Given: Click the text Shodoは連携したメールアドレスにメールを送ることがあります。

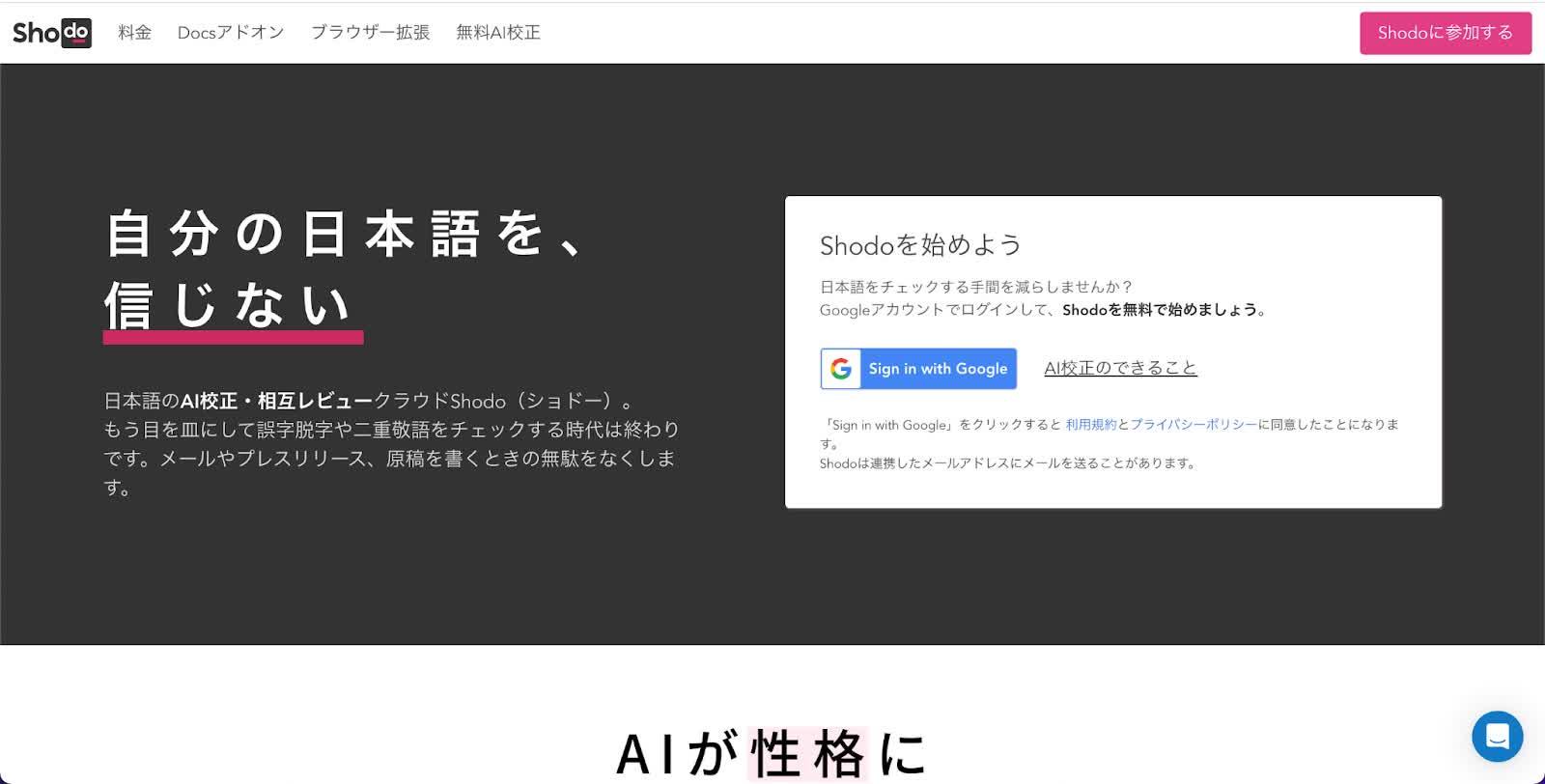Looking at the screenshot, I should pos(1009,463).
